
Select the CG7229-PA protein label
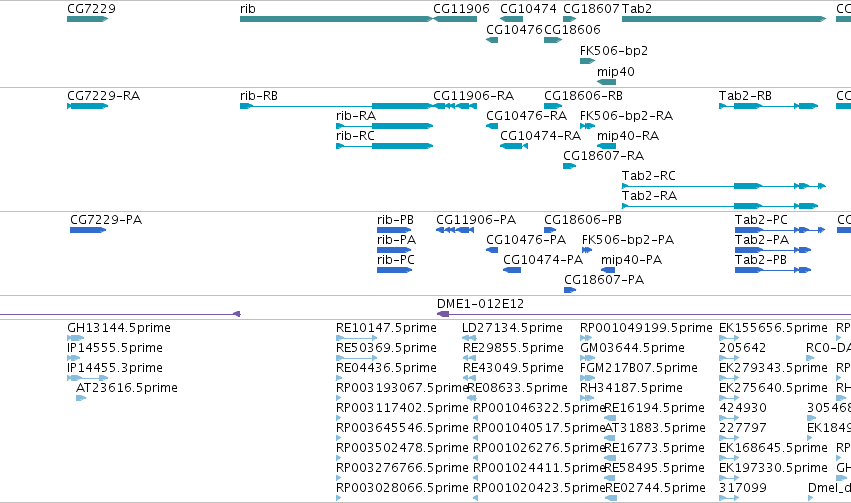[x=106, y=220]
